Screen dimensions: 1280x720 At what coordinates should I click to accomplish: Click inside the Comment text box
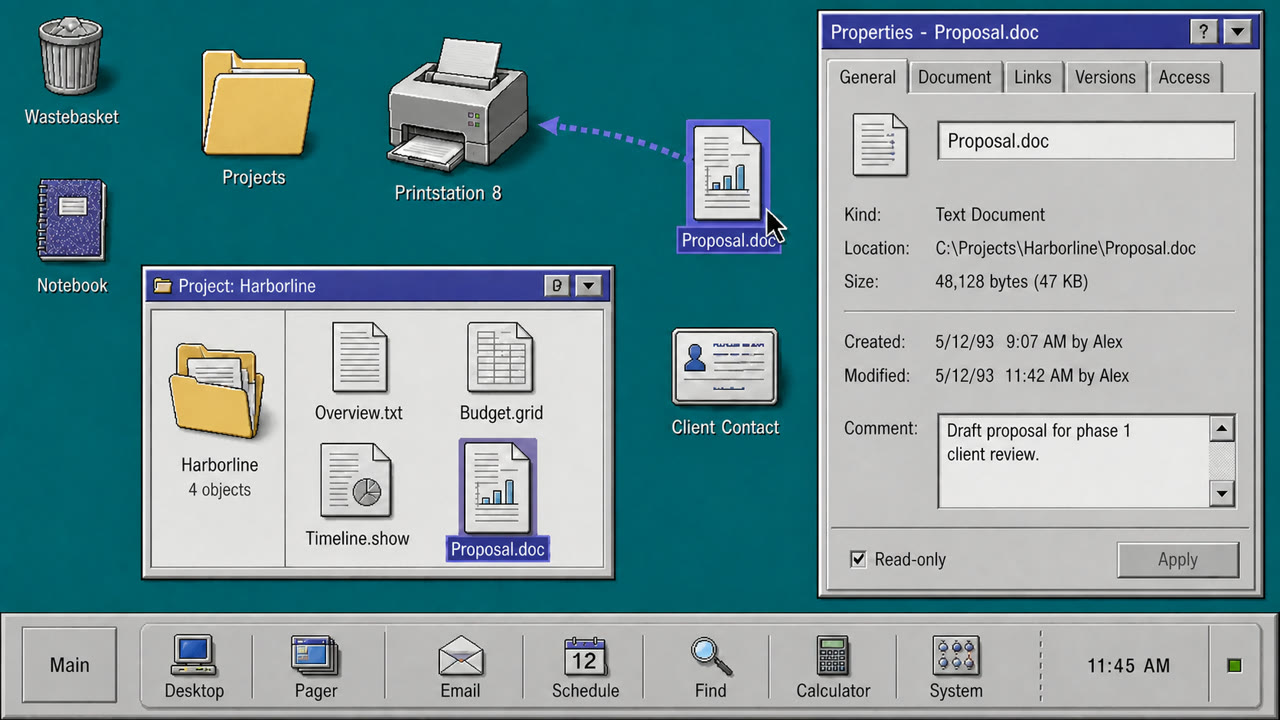(1073, 461)
